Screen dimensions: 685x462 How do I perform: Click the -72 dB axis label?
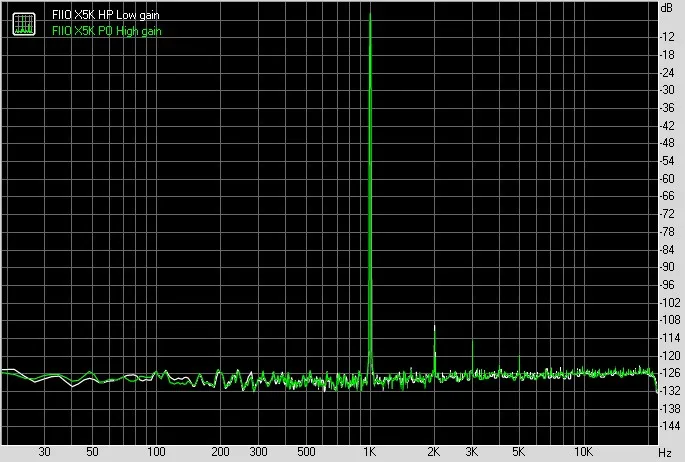[x=667, y=214]
